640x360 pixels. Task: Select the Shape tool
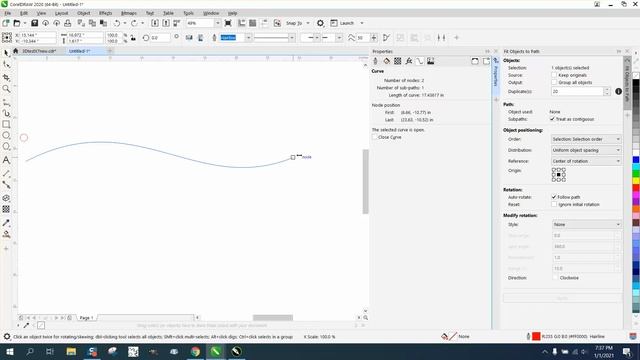click(6, 64)
